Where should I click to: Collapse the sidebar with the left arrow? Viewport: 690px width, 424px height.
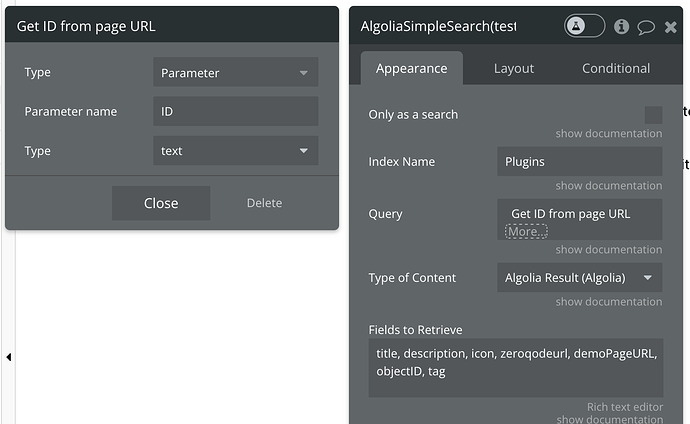[9, 357]
